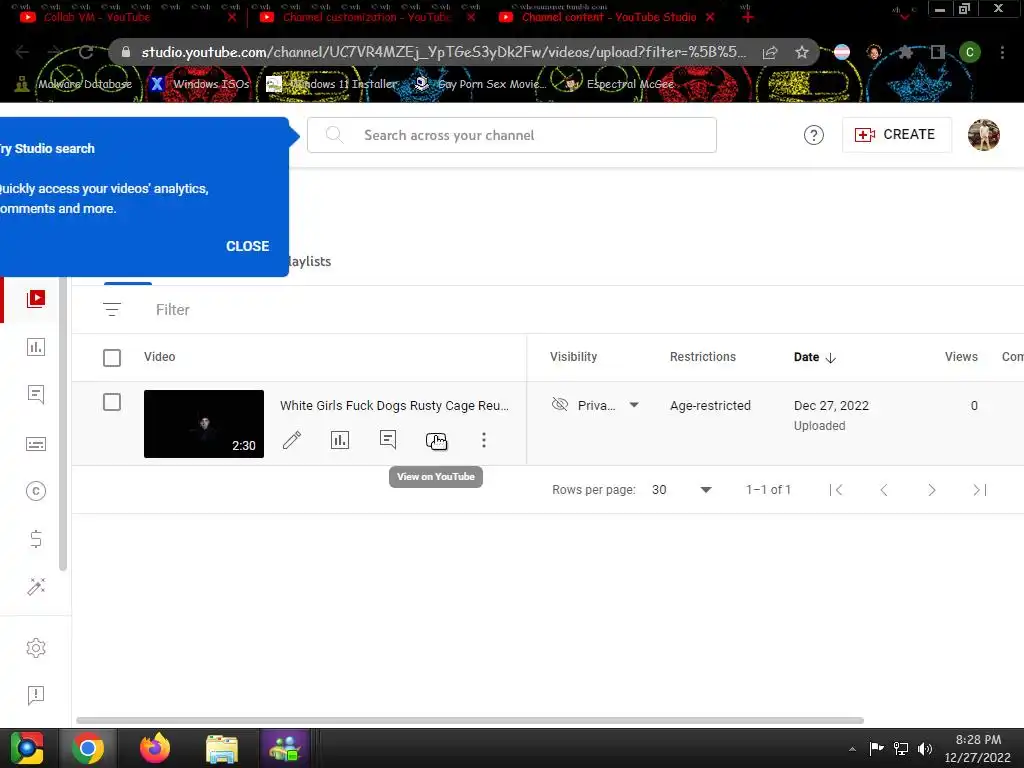Click the pencil Details icon on the video row
1024x768 pixels.
[292, 440]
